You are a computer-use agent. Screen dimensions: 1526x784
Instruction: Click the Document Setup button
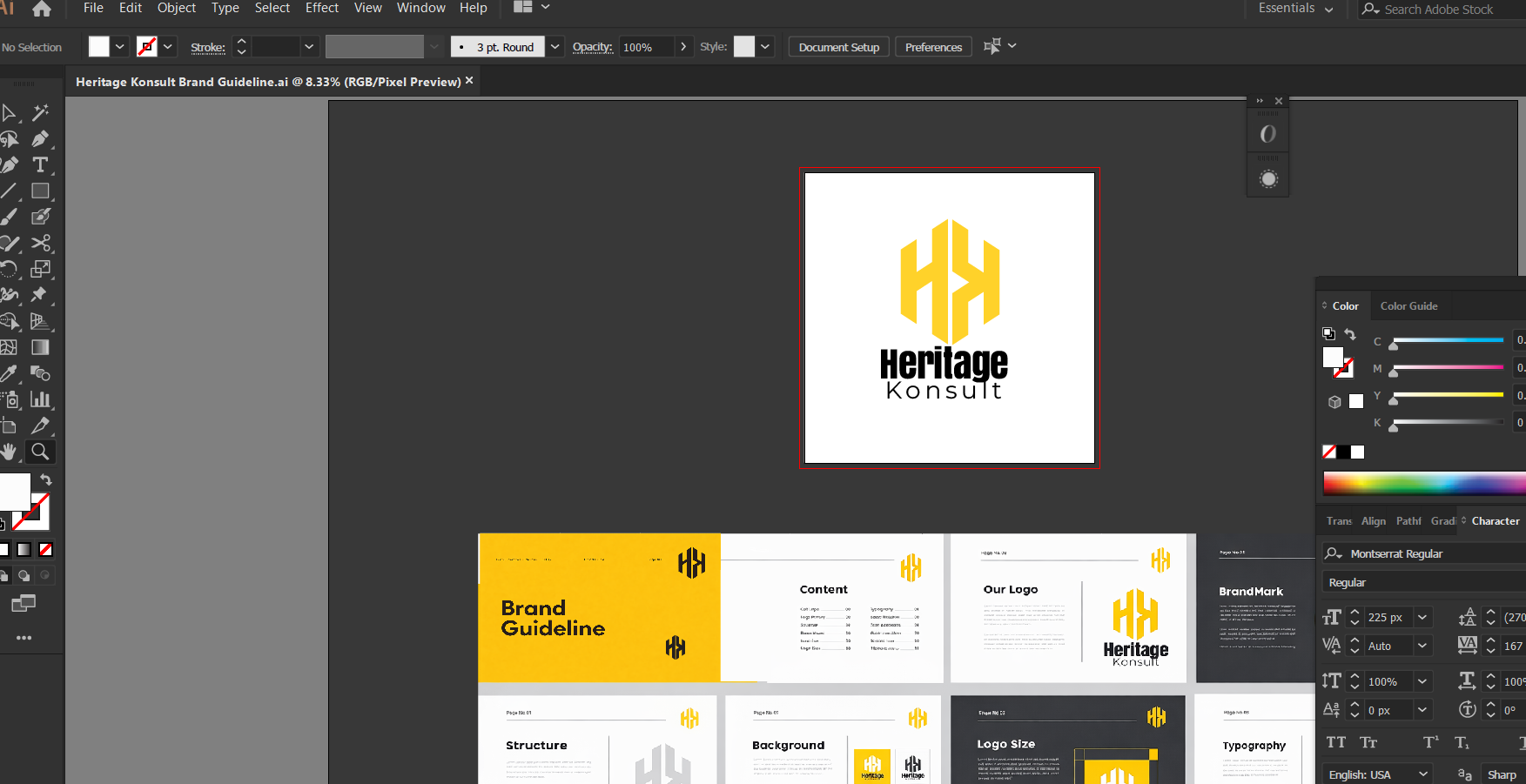(838, 47)
